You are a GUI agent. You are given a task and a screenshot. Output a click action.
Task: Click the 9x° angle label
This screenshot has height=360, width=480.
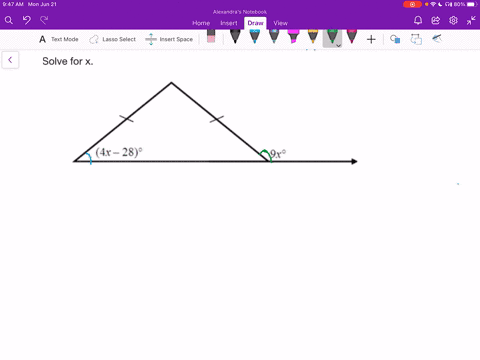pos(278,154)
